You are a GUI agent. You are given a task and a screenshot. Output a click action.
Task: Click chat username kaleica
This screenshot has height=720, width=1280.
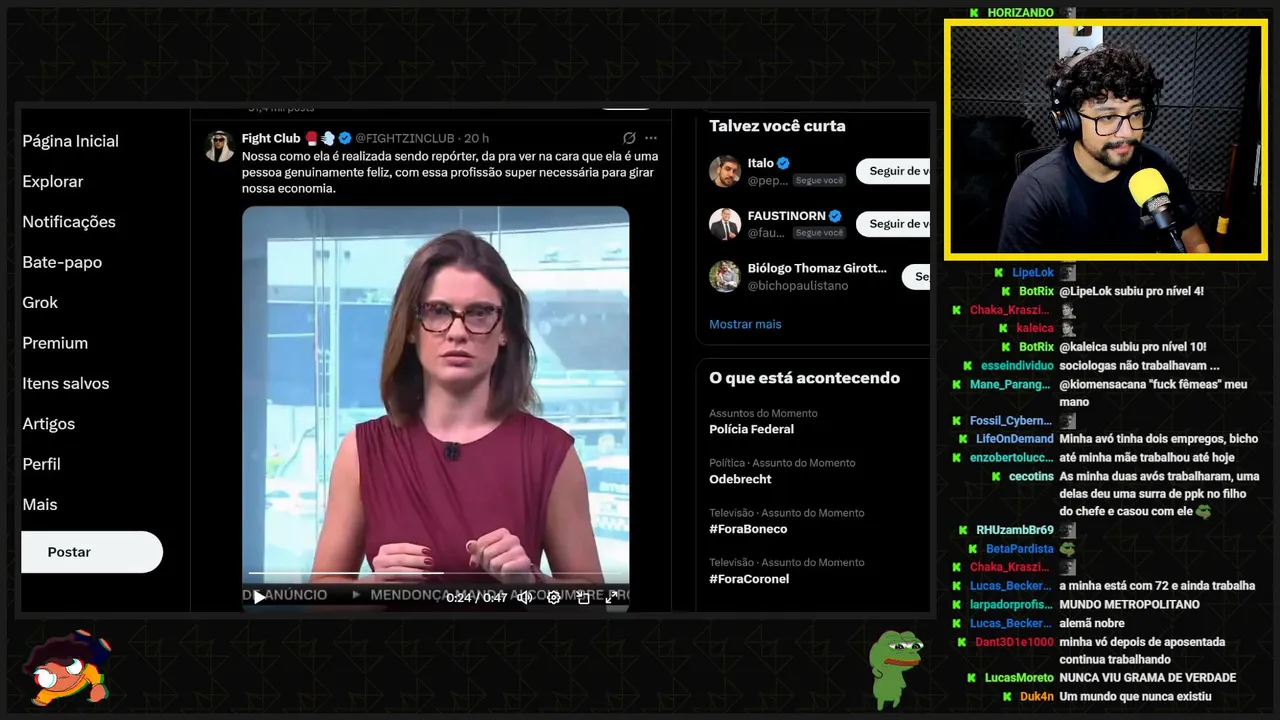click(1035, 328)
